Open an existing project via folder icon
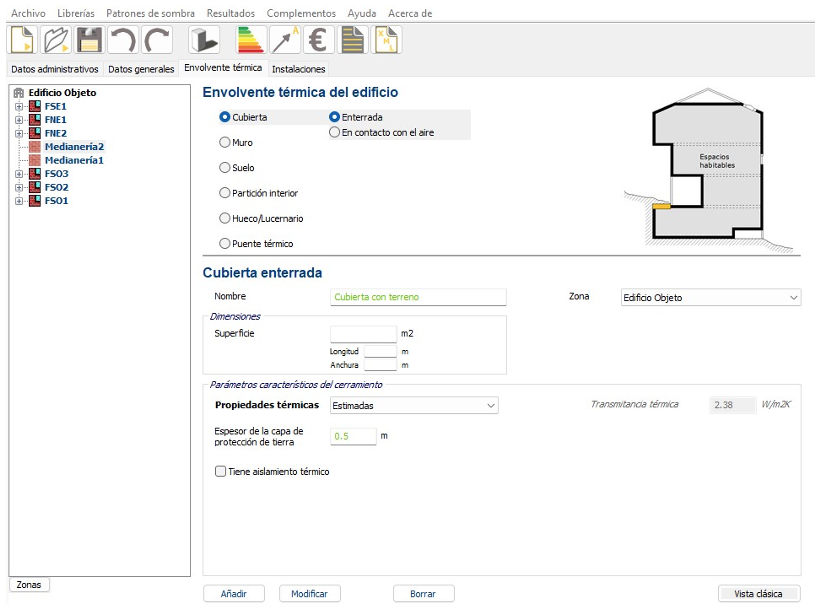822x614 pixels. [56, 40]
